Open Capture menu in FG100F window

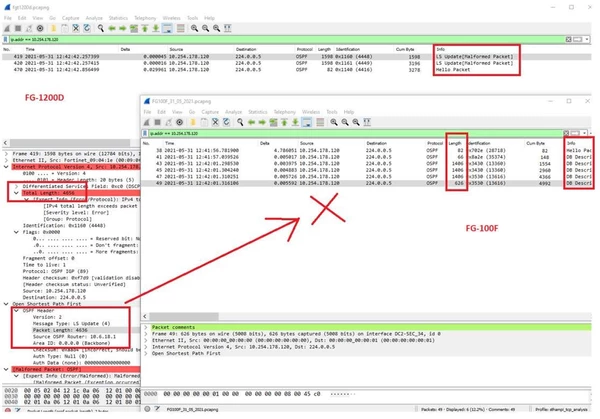pos(210,112)
